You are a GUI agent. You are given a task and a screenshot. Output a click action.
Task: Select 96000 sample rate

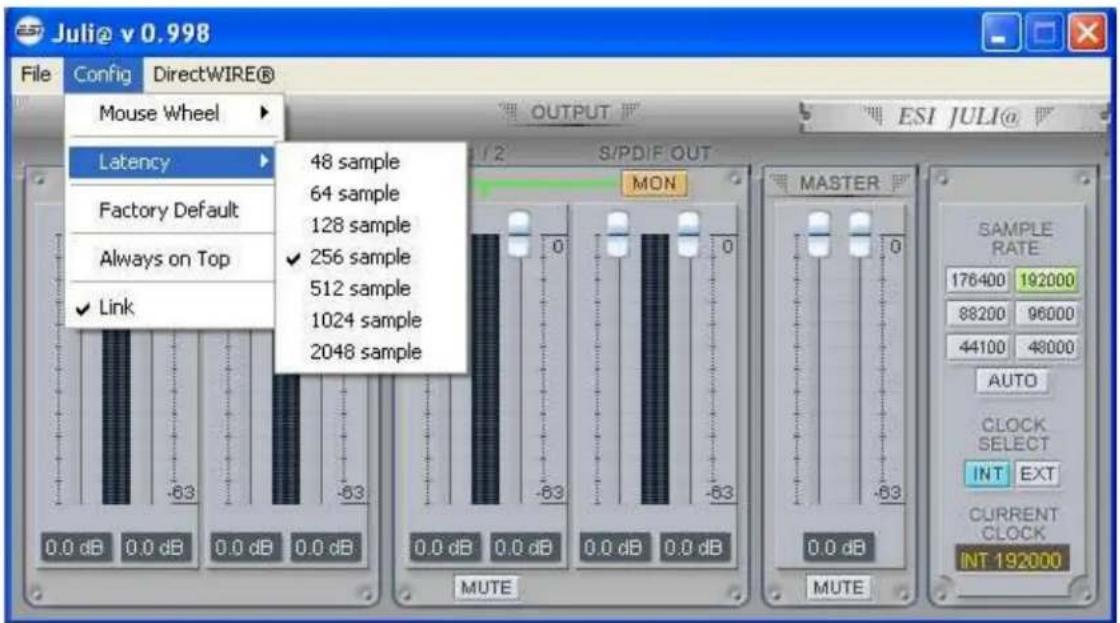click(1046, 314)
